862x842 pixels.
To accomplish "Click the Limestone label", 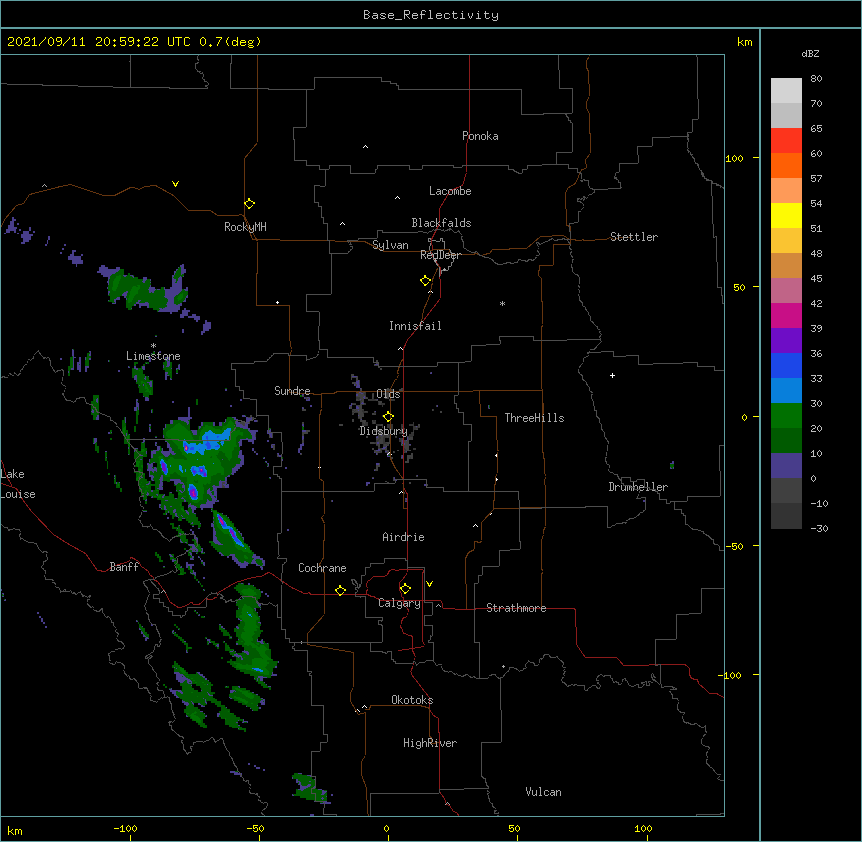I will click(153, 356).
